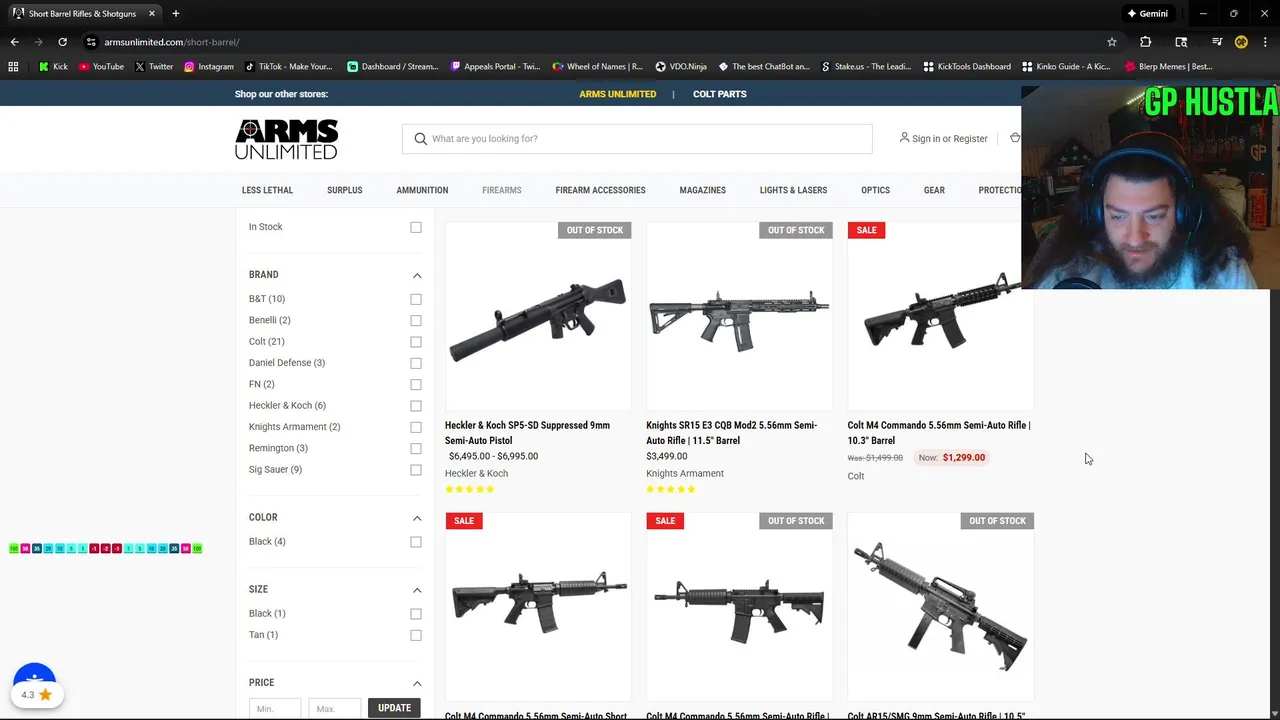Check the FN brand filter
Viewport: 1280px width, 720px height.
click(416, 384)
